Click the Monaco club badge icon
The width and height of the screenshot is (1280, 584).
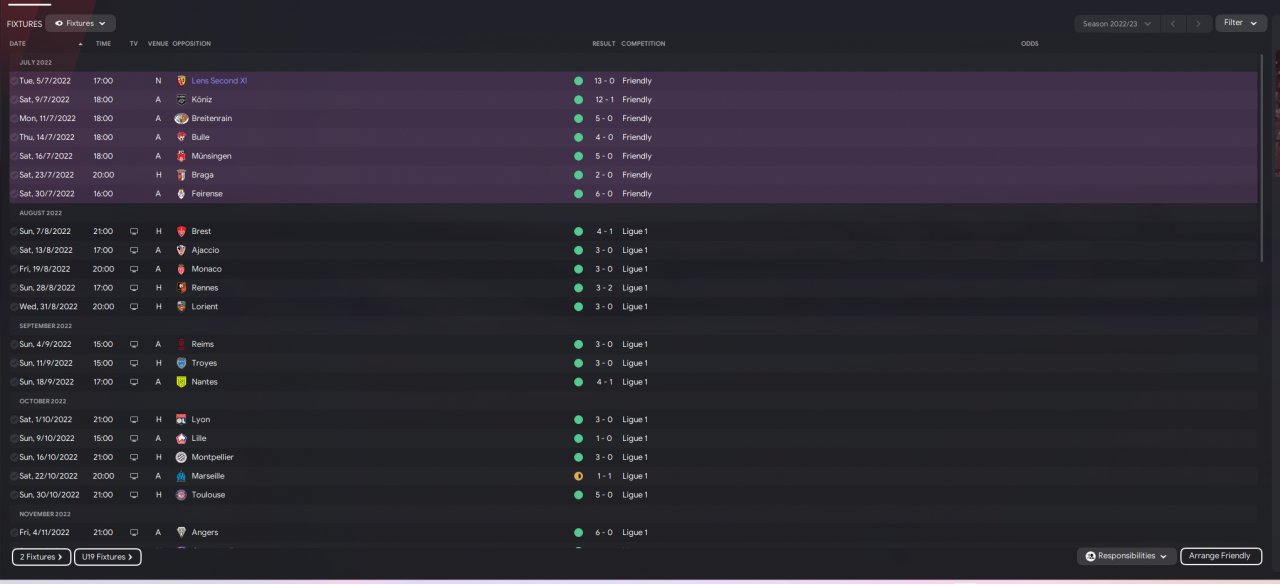coord(181,269)
